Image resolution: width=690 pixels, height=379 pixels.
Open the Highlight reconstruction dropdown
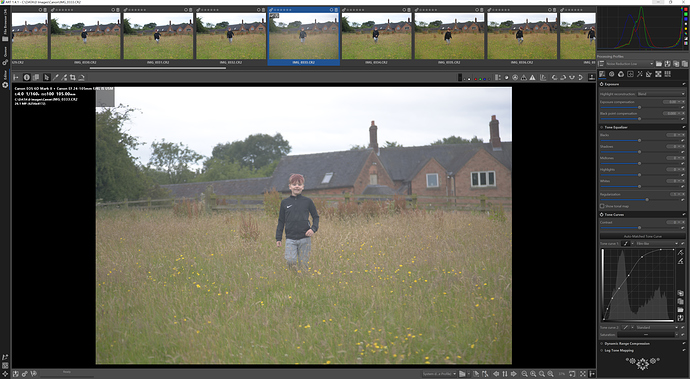661,94
